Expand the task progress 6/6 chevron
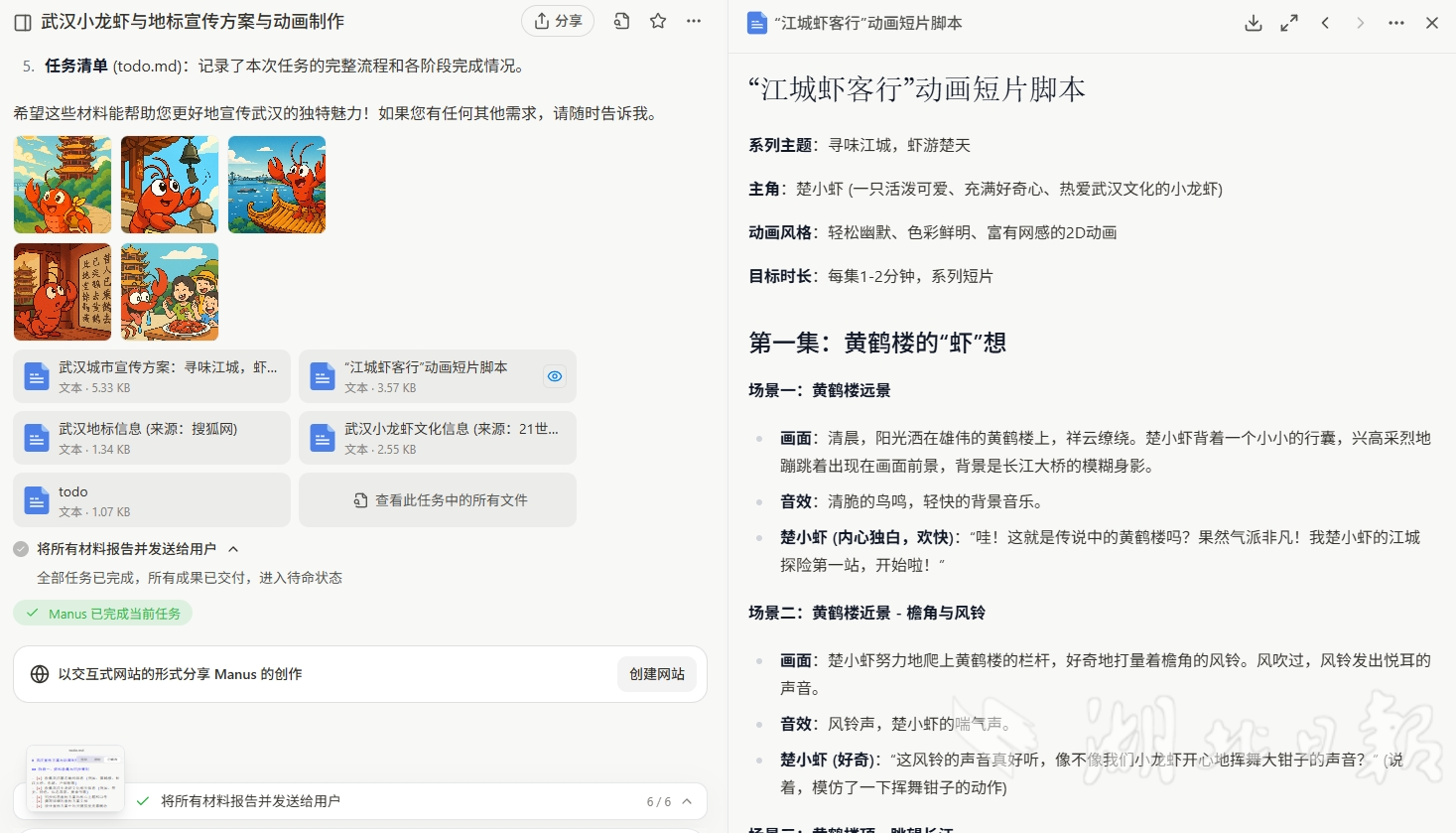The height and width of the screenshot is (833, 1456). coord(687,801)
